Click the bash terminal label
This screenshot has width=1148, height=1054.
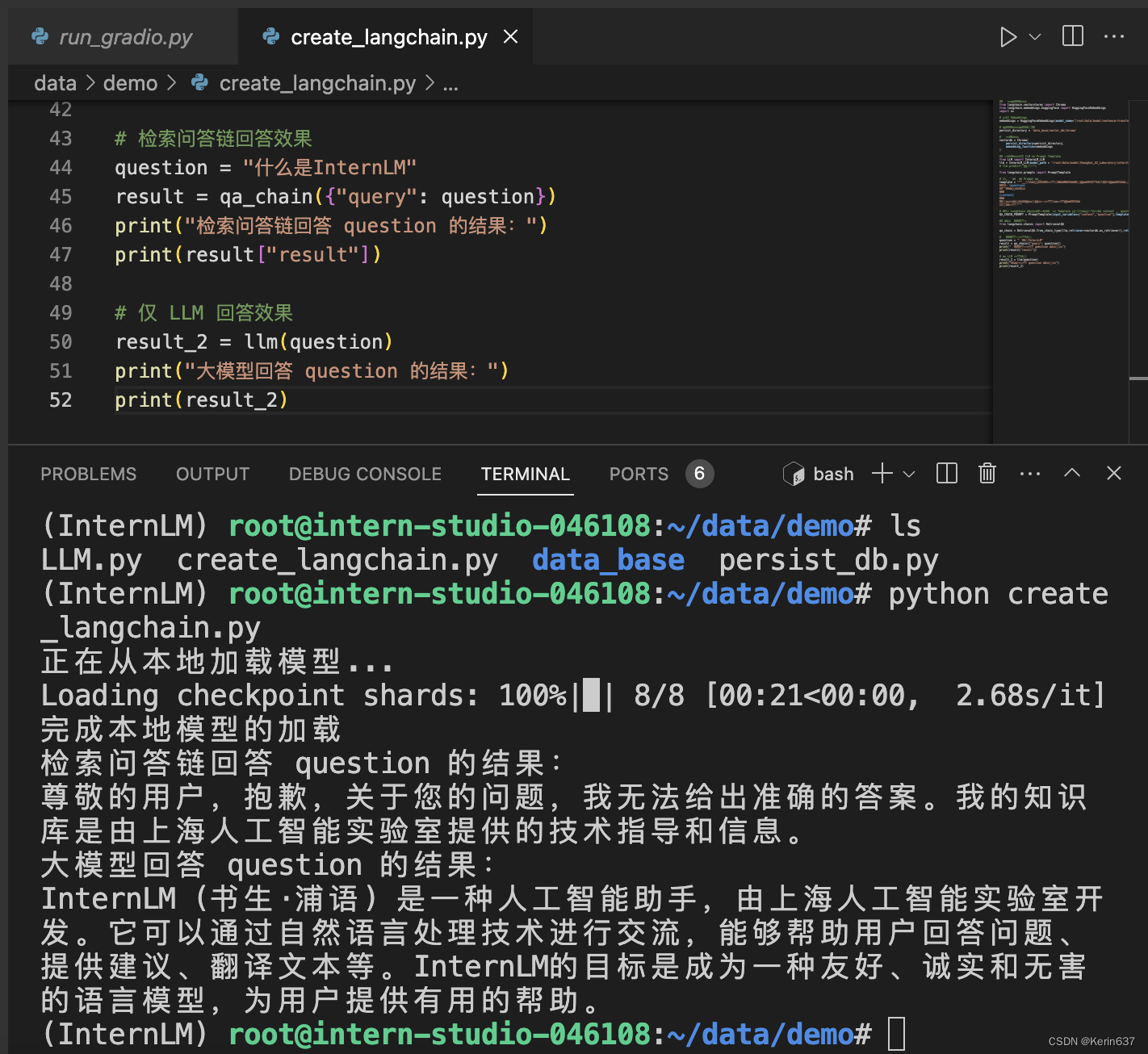coord(834,474)
